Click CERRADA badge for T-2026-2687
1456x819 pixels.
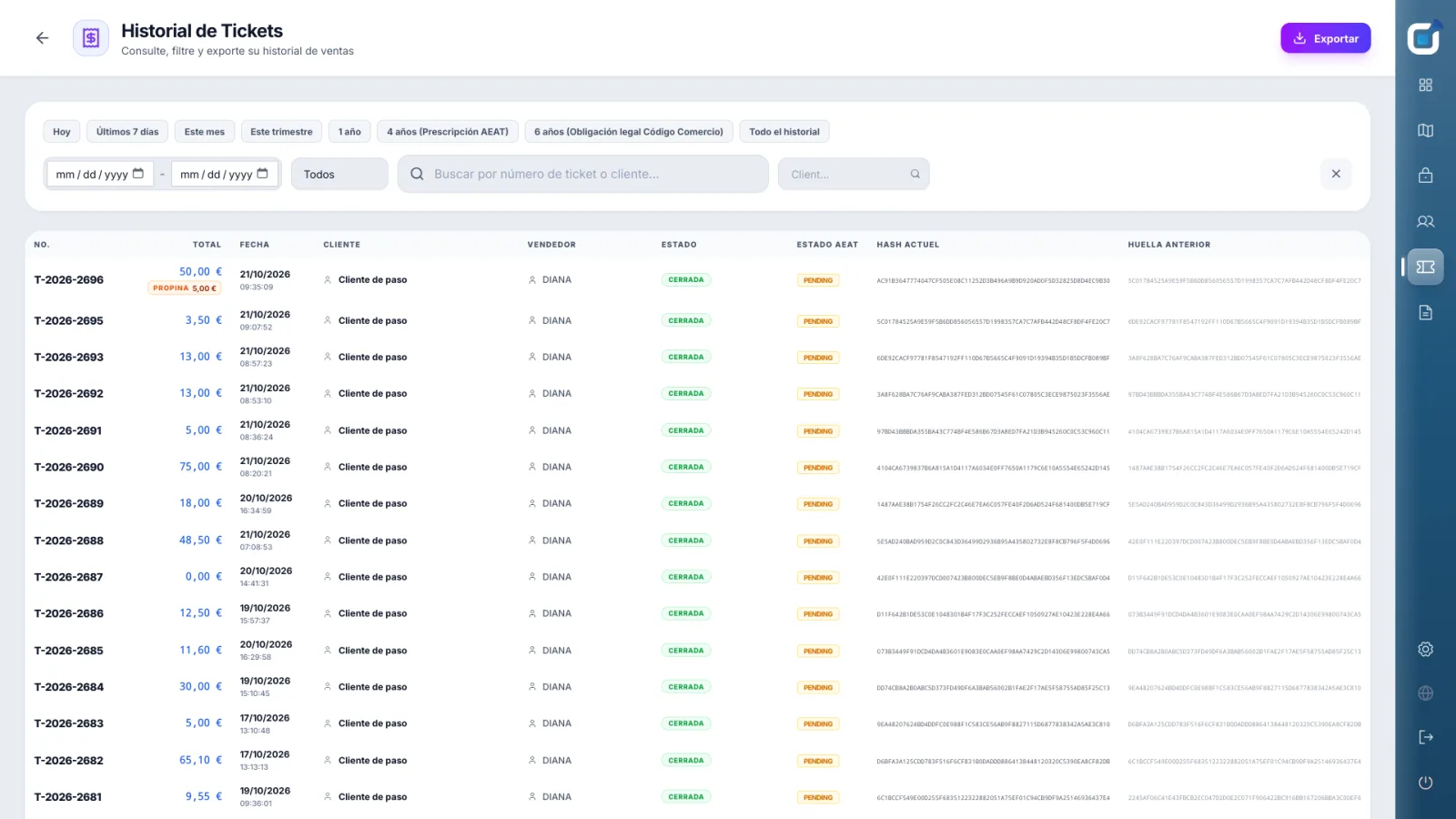(x=686, y=577)
